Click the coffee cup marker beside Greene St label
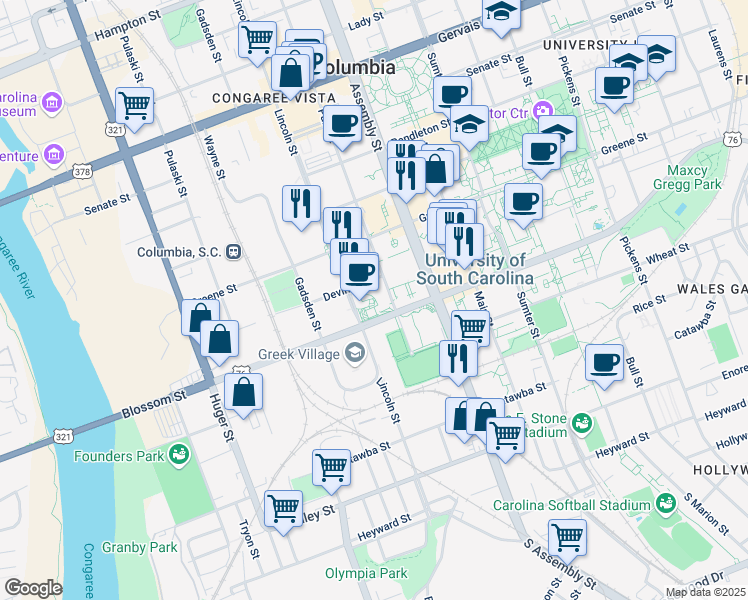 [541, 152]
